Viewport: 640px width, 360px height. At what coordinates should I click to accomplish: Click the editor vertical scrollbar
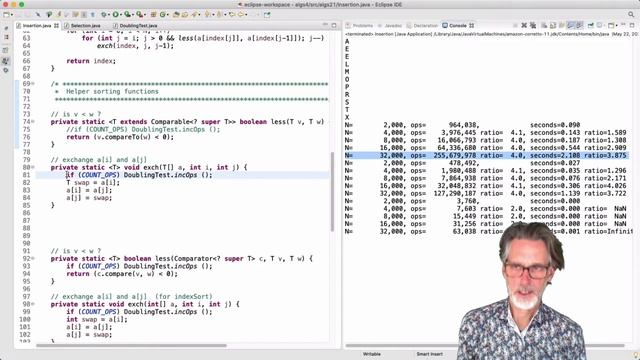pyautogui.click(x=332, y=191)
